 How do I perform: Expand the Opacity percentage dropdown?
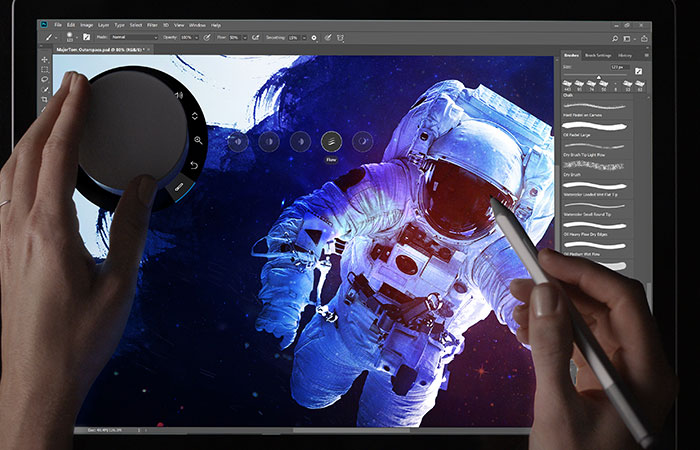195,37
